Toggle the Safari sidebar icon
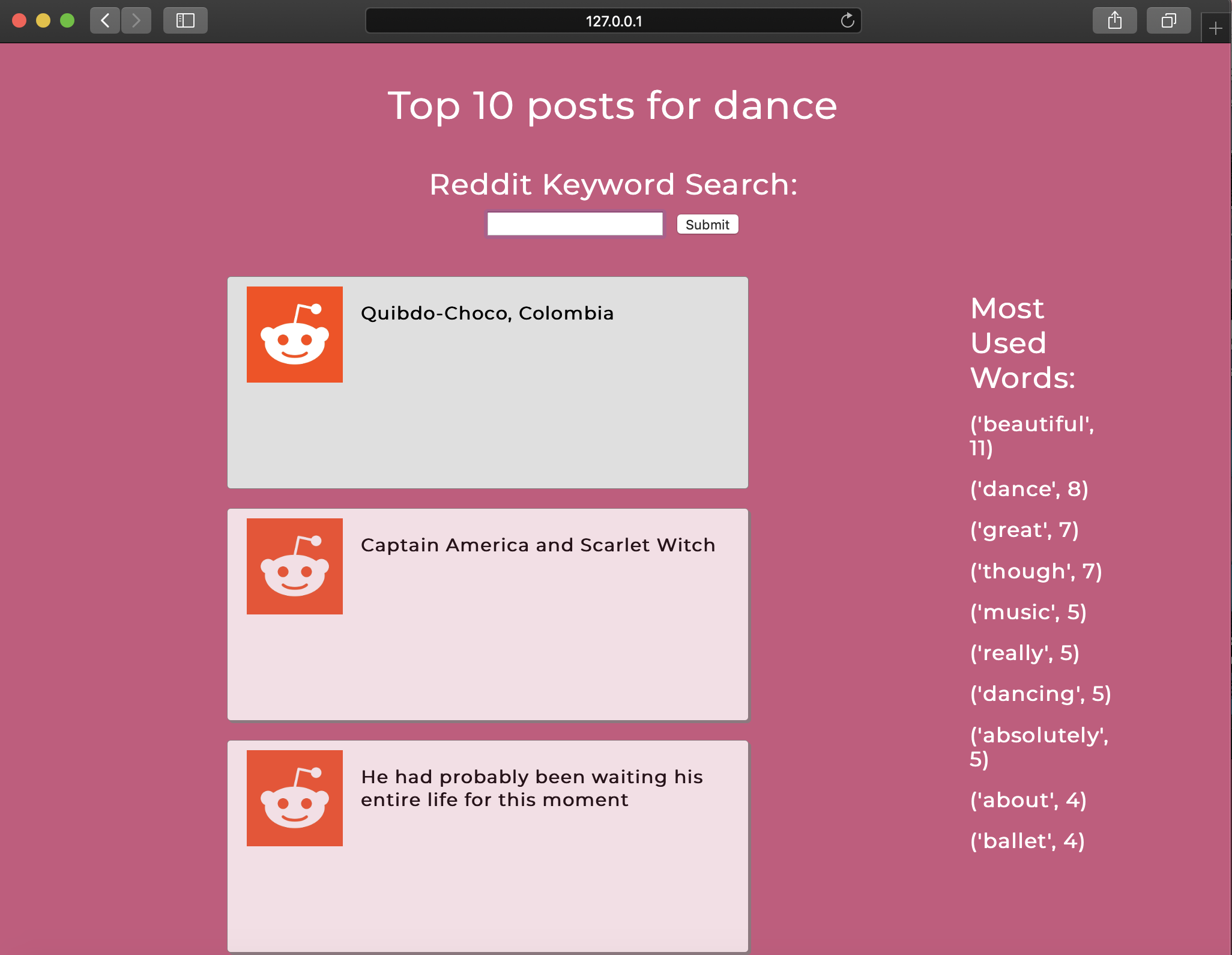1232x955 pixels. (x=185, y=21)
